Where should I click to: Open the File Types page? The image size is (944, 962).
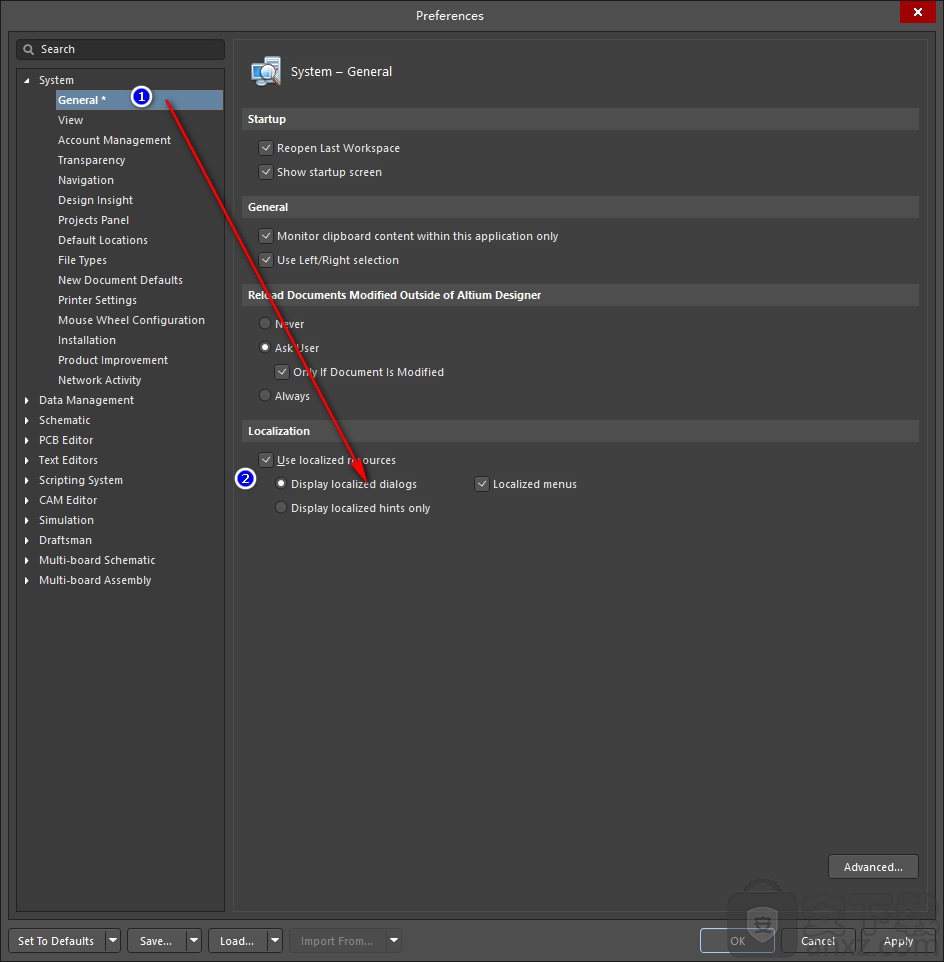(82, 260)
